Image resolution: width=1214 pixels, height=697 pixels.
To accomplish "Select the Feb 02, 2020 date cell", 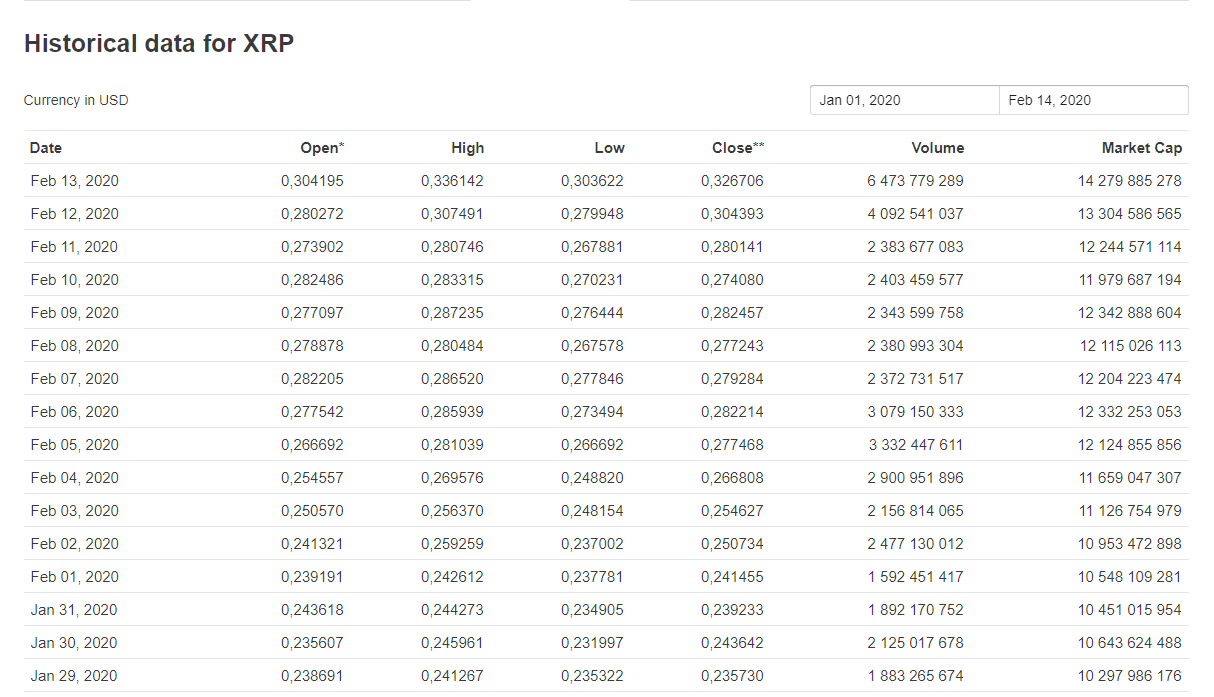I will [74, 544].
